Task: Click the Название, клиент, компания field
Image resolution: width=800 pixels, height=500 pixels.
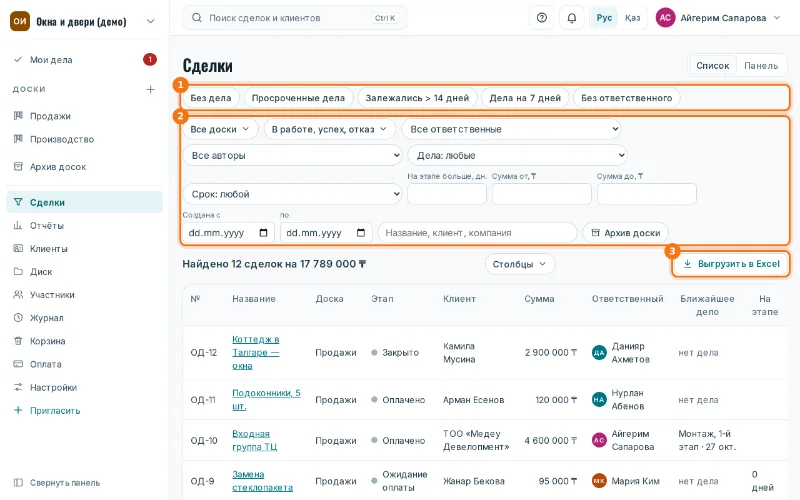Action: point(478,233)
